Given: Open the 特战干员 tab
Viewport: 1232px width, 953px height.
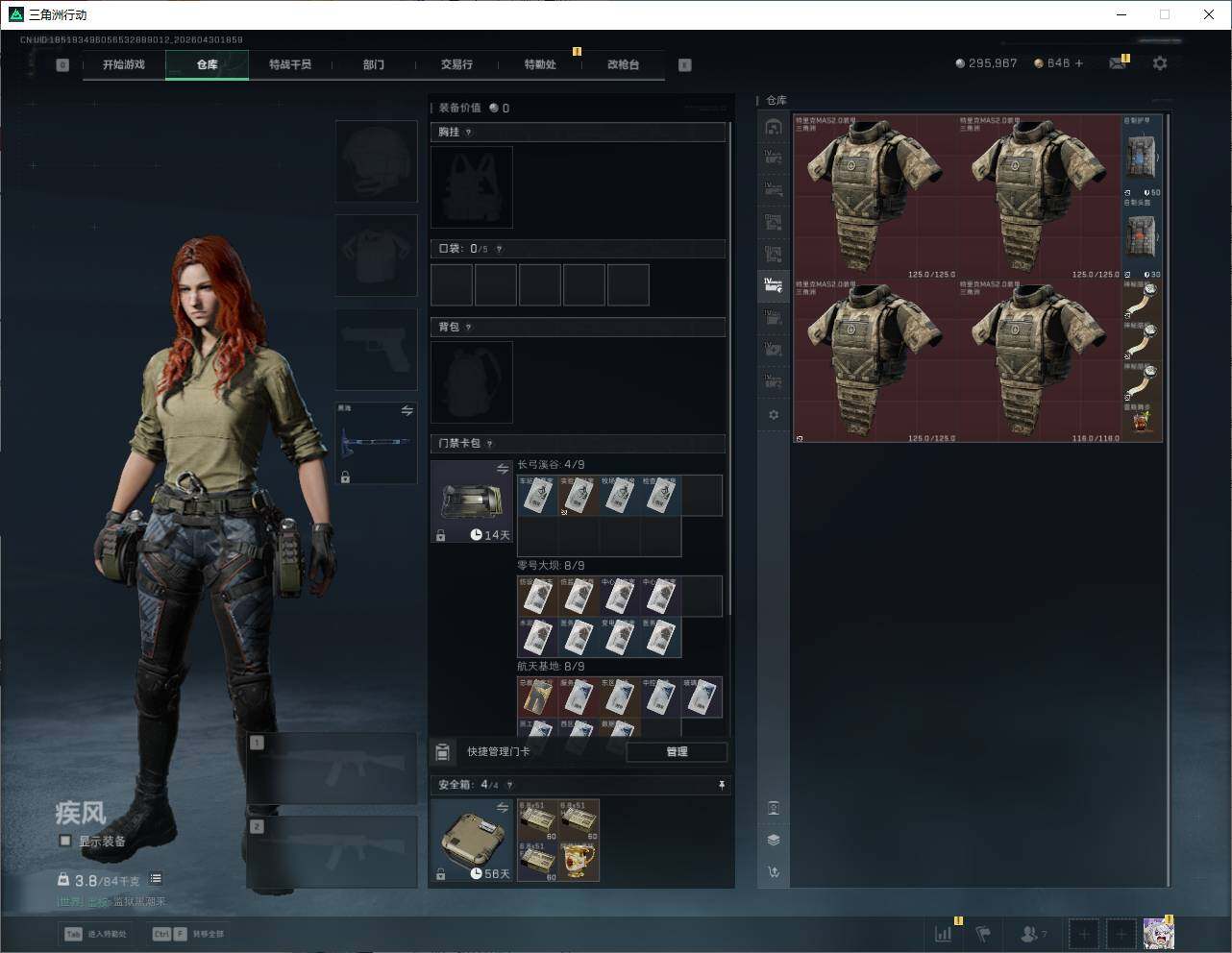Looking at the screenshot, I should pyautogui.click(x=290, y=65).
